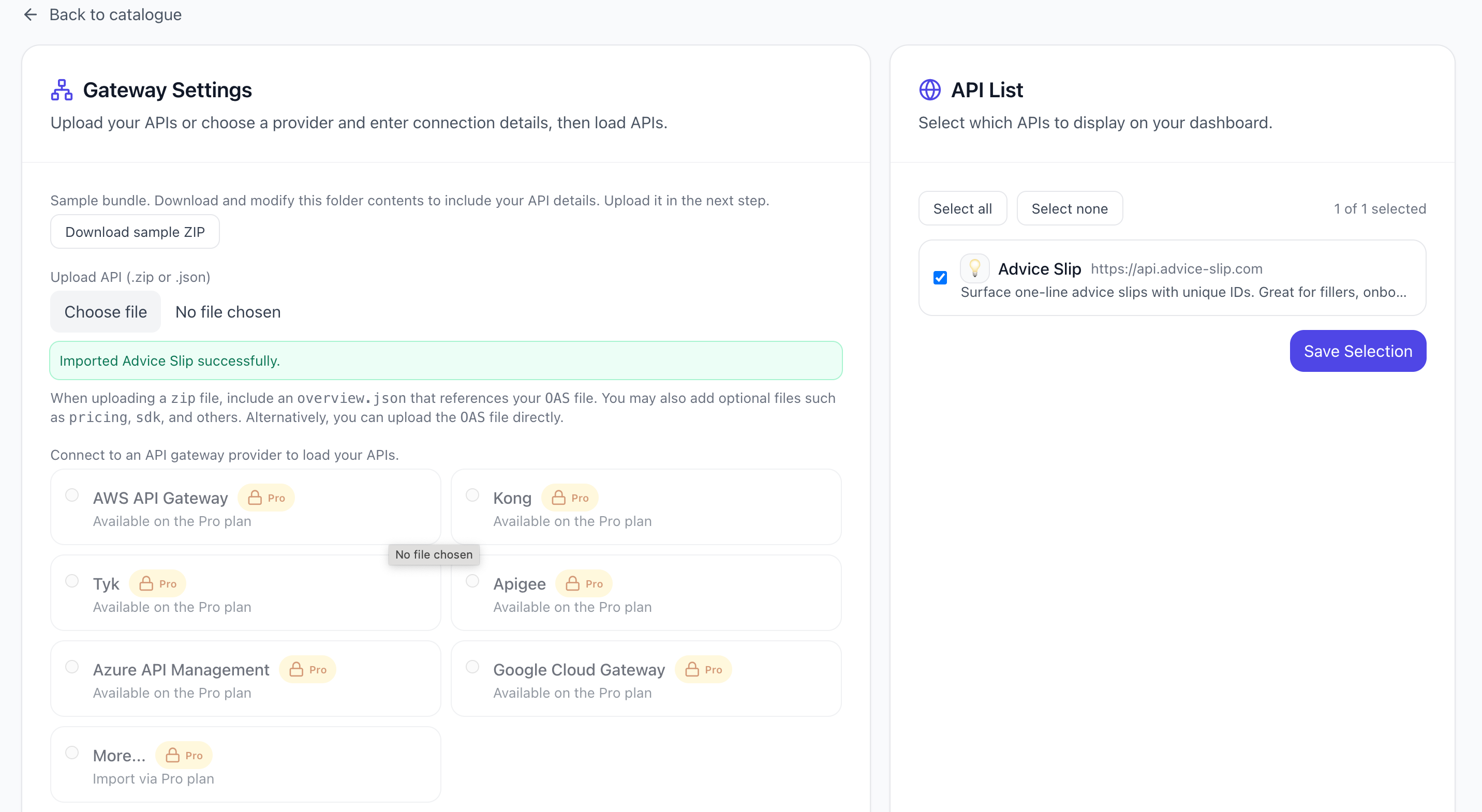Click the Gateway Settings network icon
The width and height of the screenshot is (1482, 812).
[62, 91]
